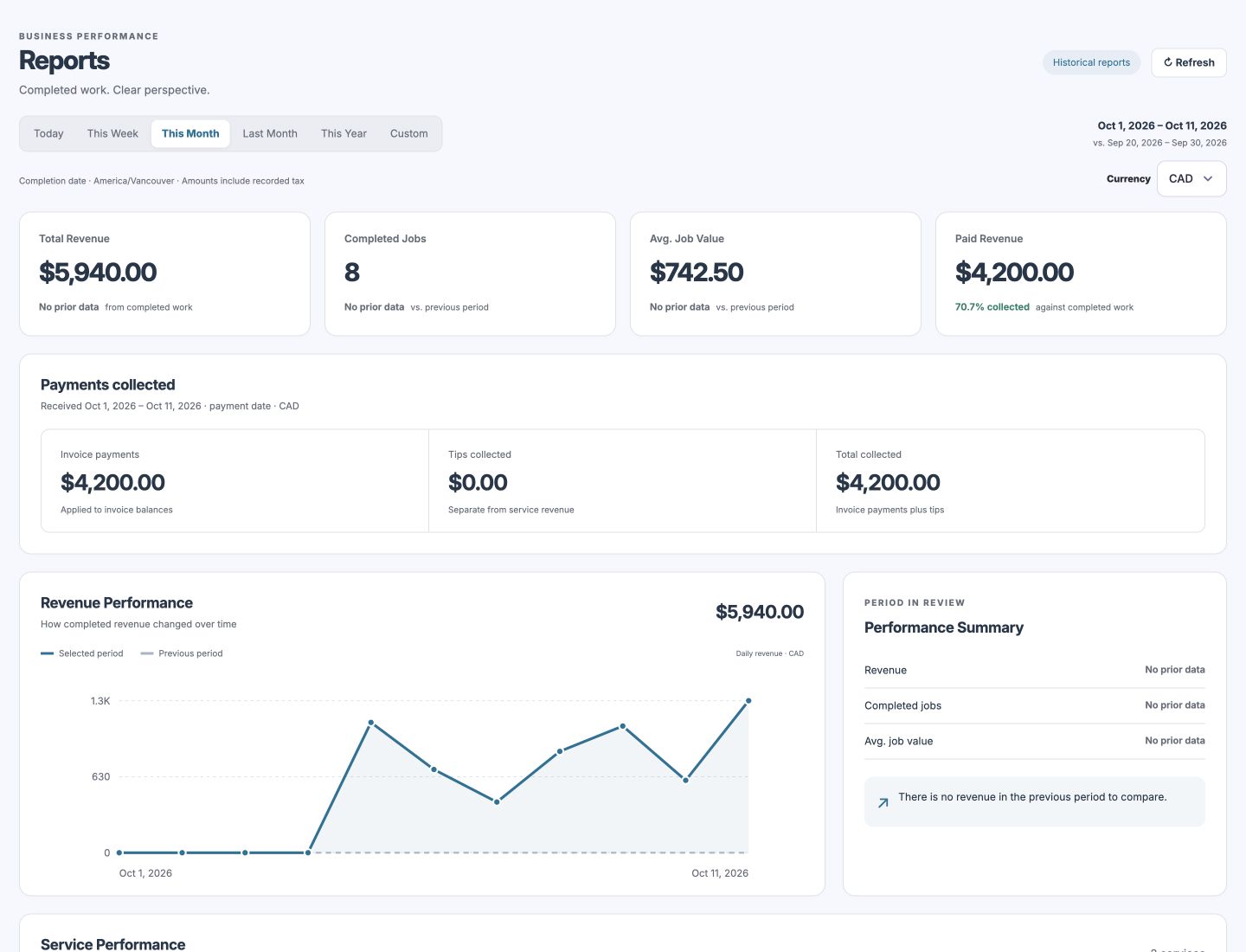Select the This Month tab
1246x952 pixels.
point(190,133)
